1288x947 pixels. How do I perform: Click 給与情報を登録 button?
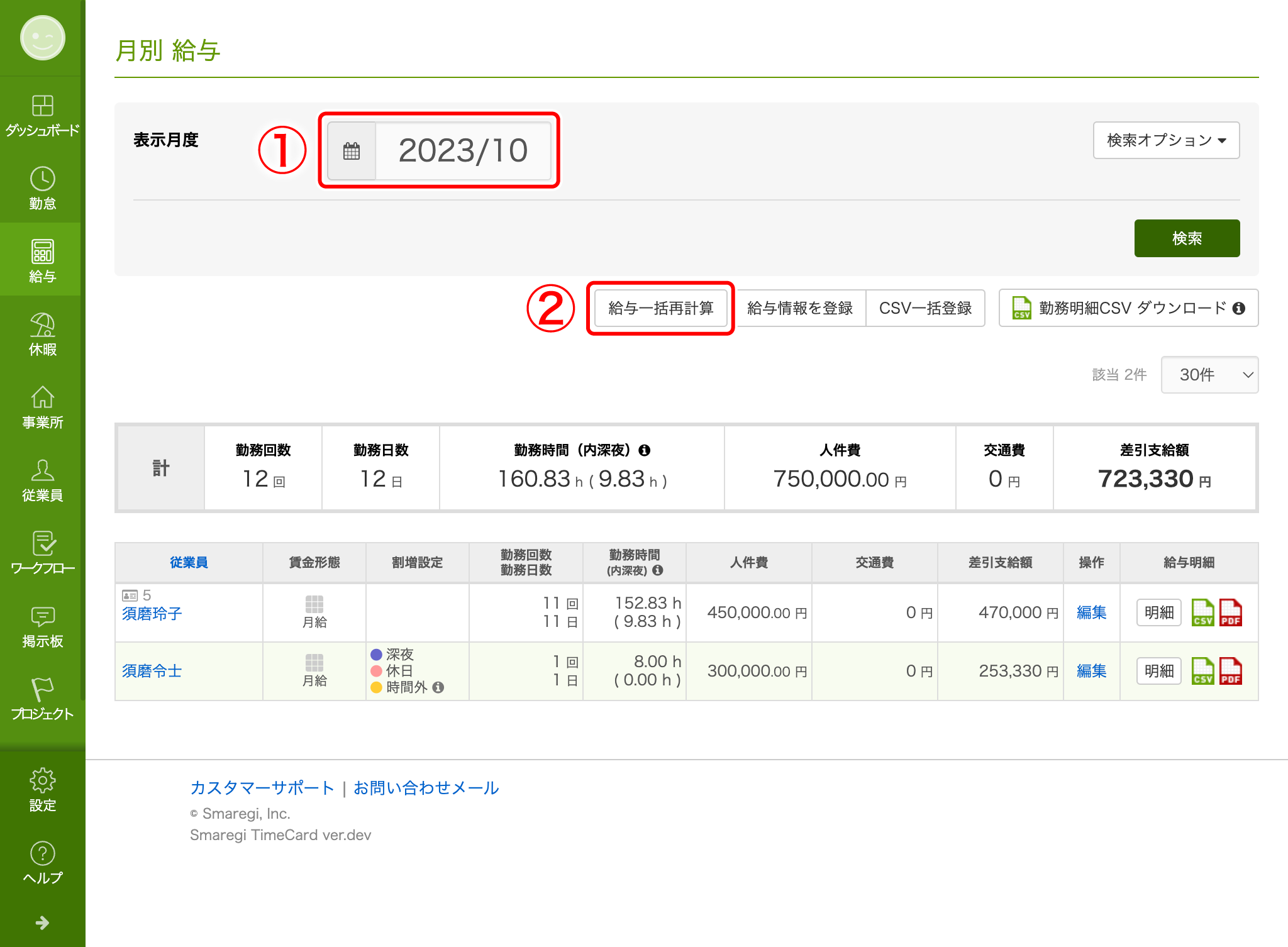(799, 308)
